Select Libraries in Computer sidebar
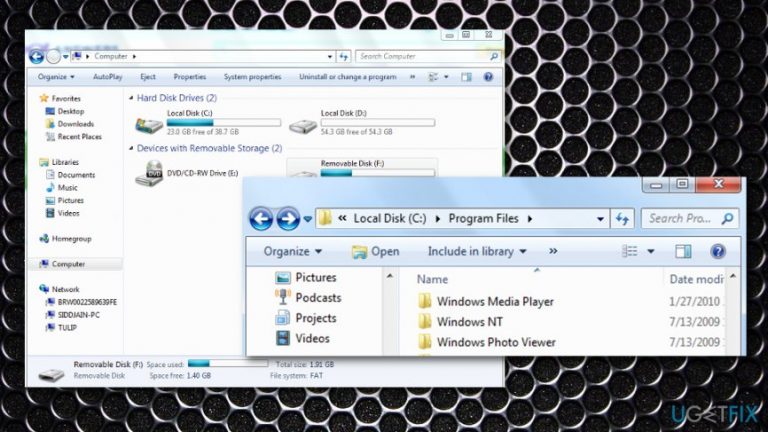 click(59, 162)
